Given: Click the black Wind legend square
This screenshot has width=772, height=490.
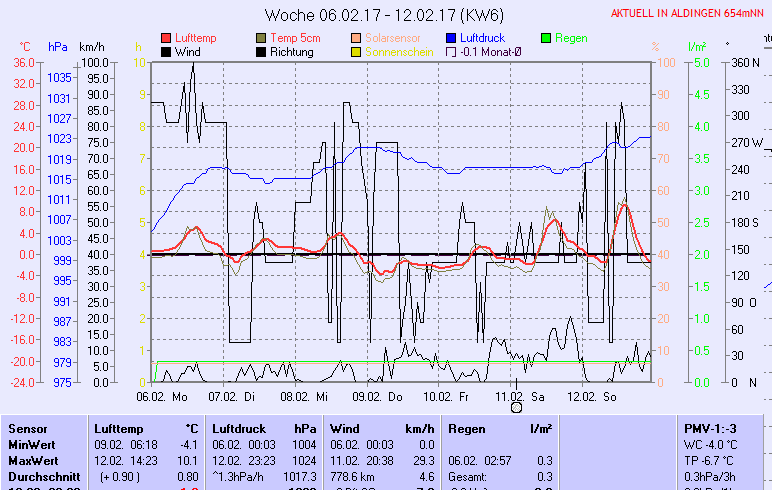Looking at the screenshot, I should point(166,52).
